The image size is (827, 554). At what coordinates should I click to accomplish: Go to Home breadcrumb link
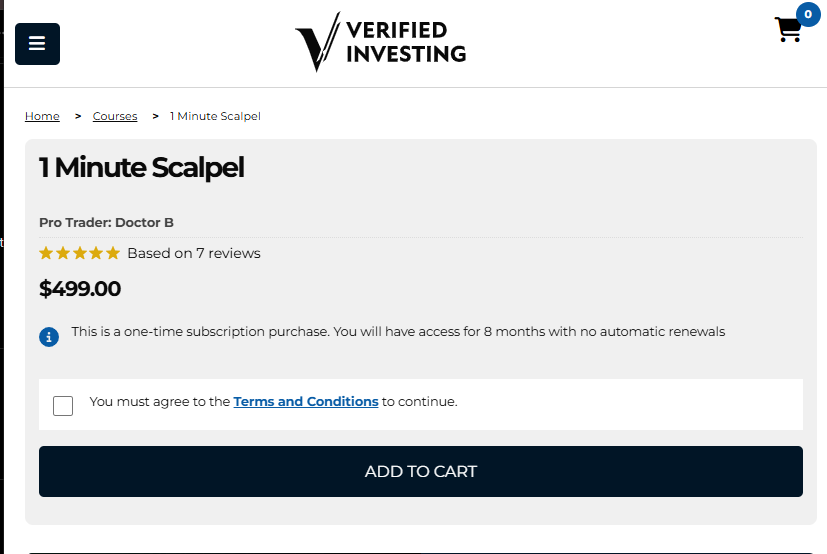coord(42,116)
